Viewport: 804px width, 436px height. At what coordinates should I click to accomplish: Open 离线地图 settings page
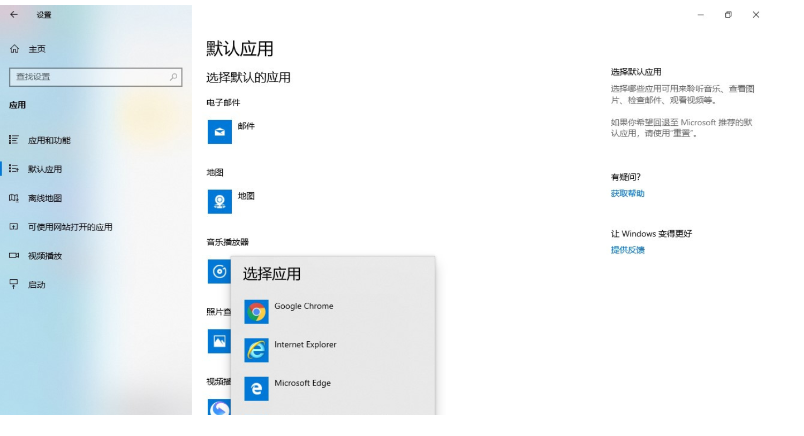45,198
